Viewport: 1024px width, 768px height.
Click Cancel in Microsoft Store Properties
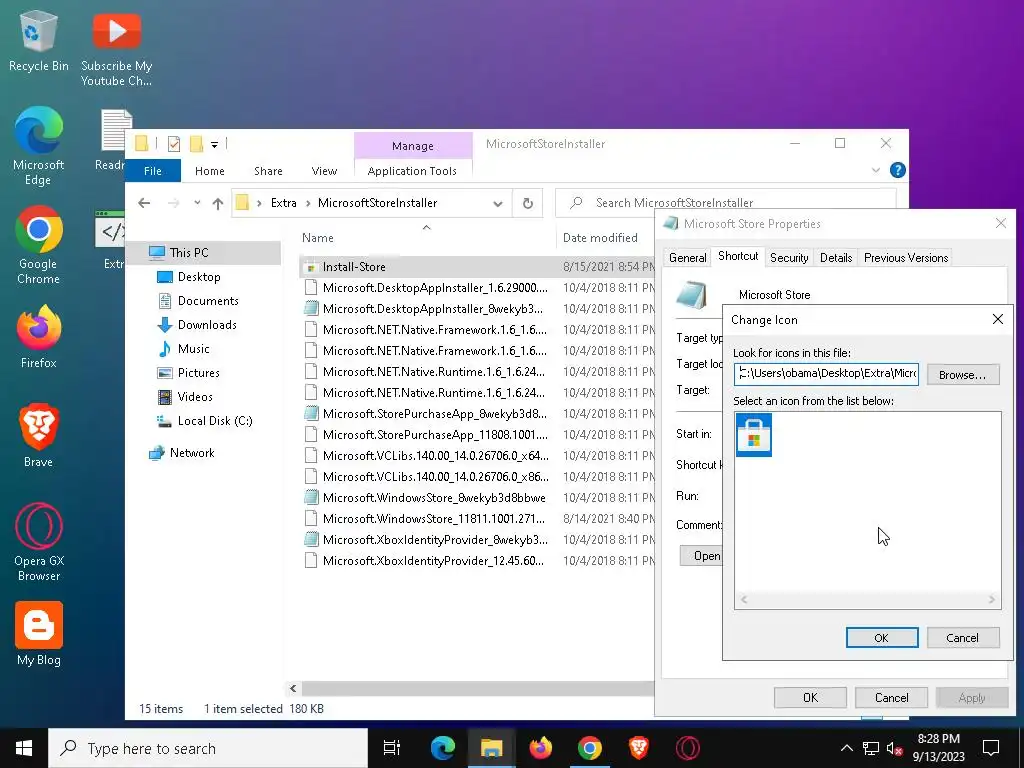point(891,697)
